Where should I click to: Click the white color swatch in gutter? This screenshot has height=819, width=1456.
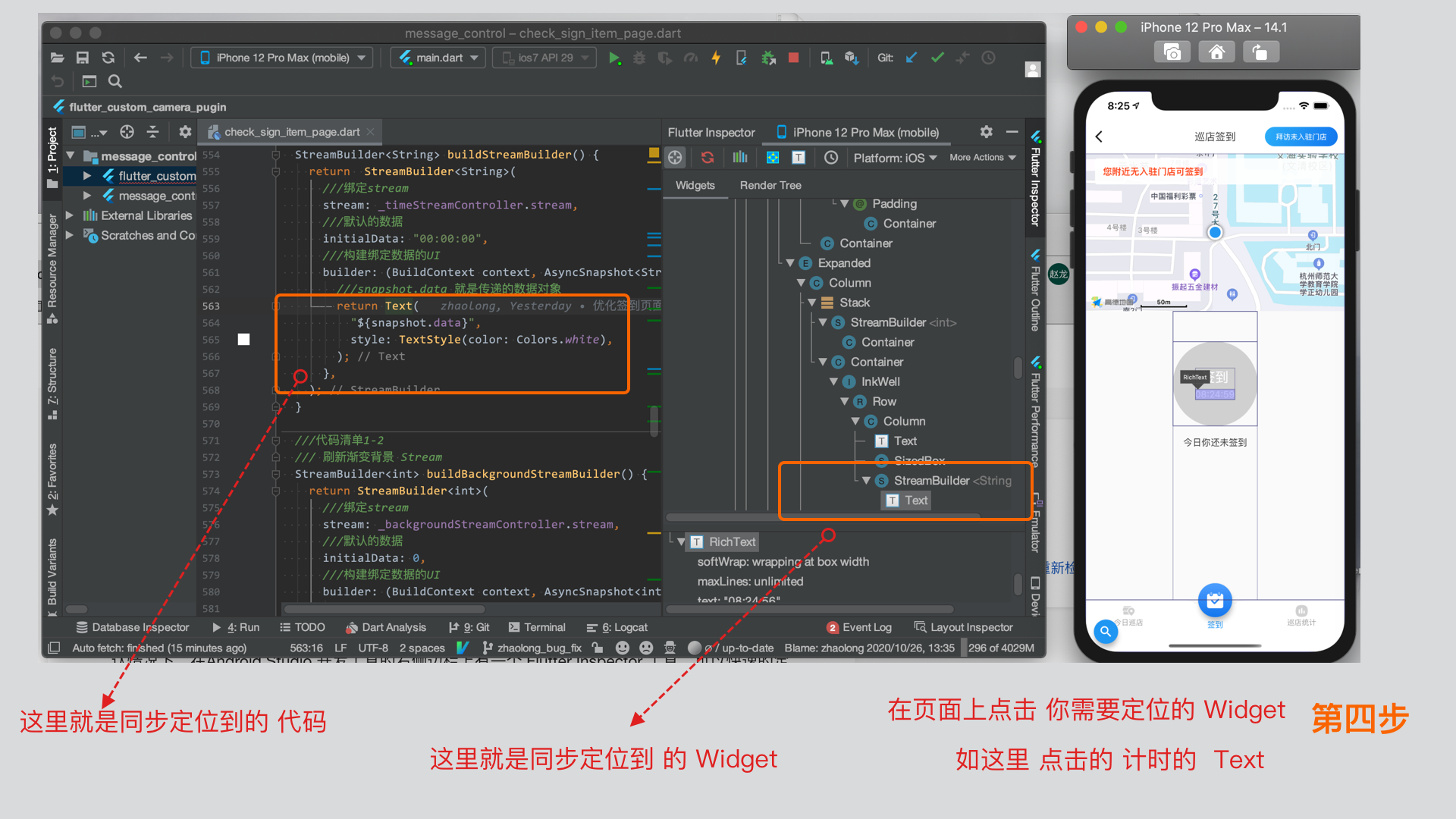pyautogui.click(x=243, y=339)
